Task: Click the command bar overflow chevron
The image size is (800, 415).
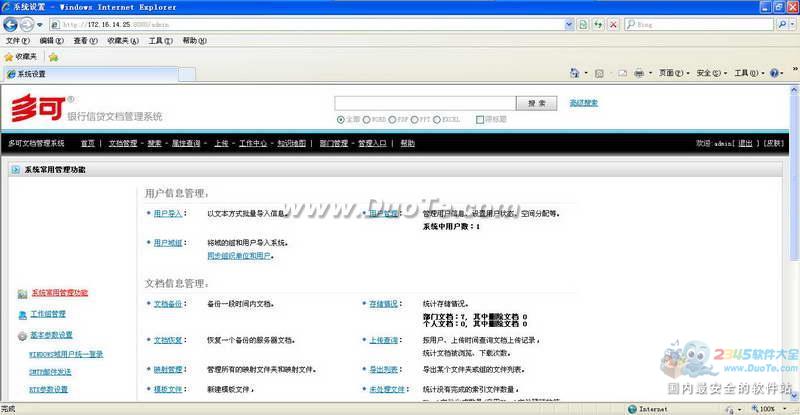Action: pos(794,69)
